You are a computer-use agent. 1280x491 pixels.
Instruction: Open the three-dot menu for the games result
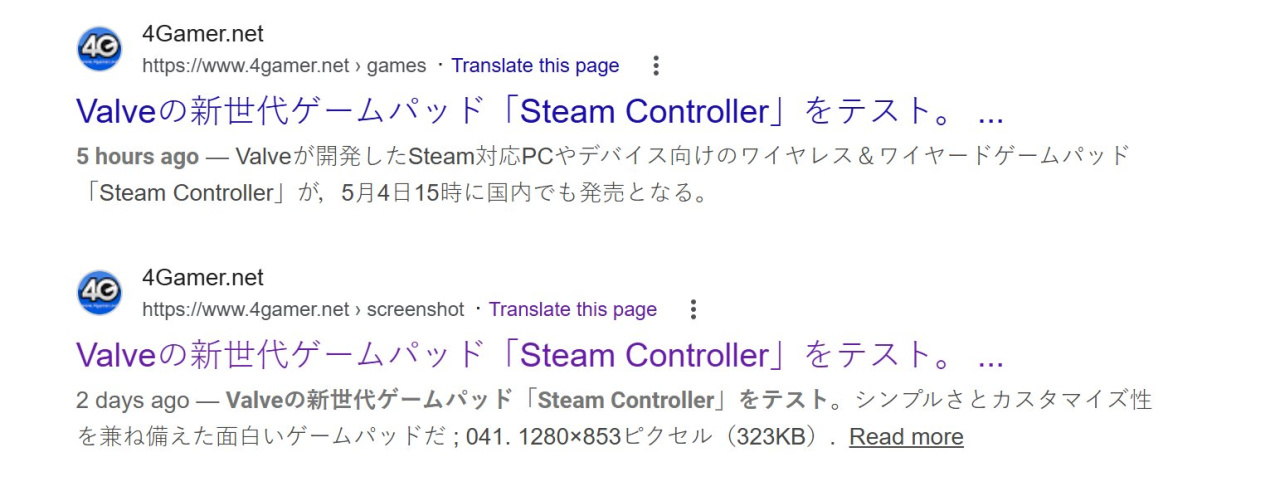[656, 66]
